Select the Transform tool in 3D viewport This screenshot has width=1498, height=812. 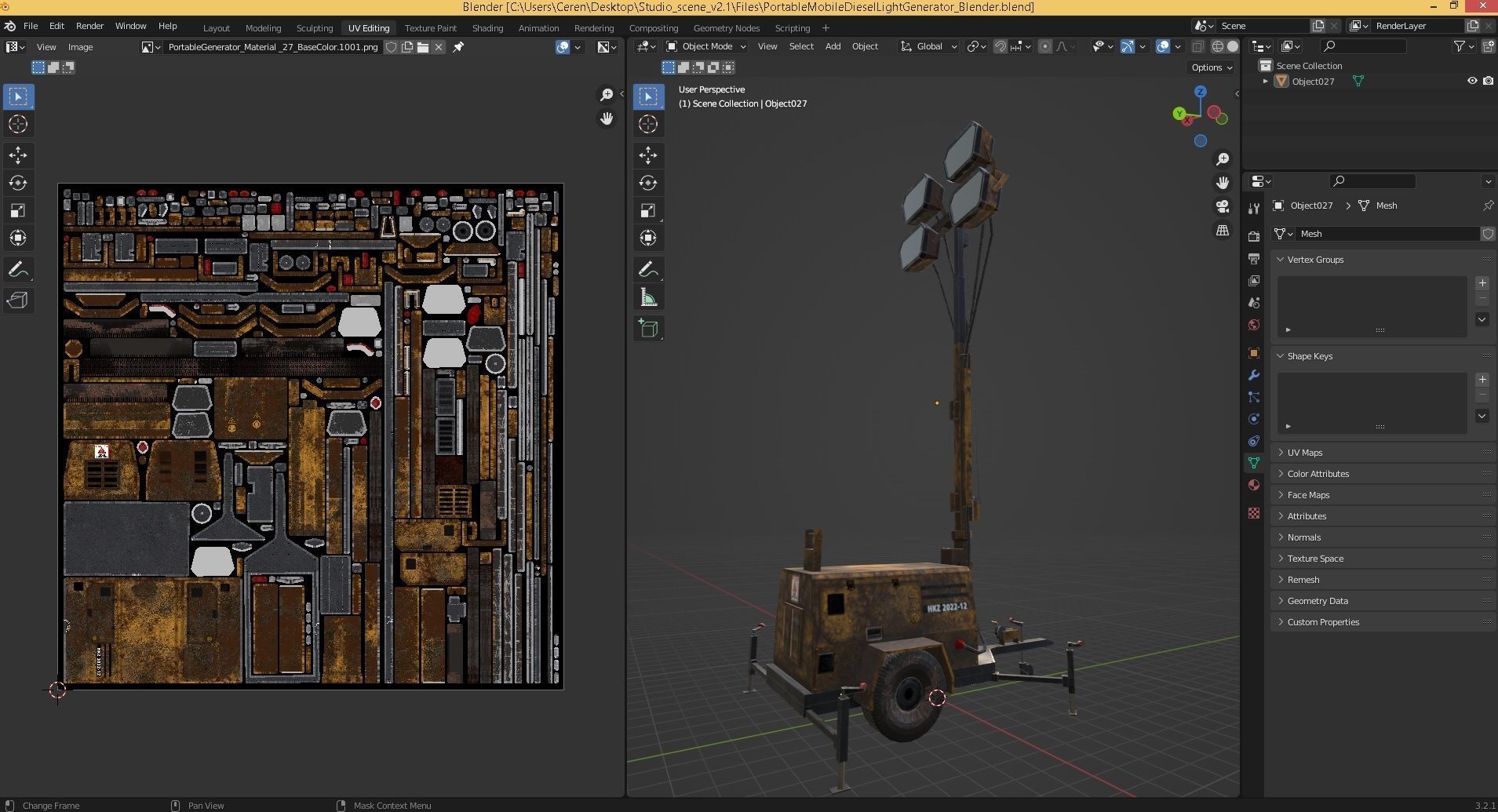tap(648, 238)
